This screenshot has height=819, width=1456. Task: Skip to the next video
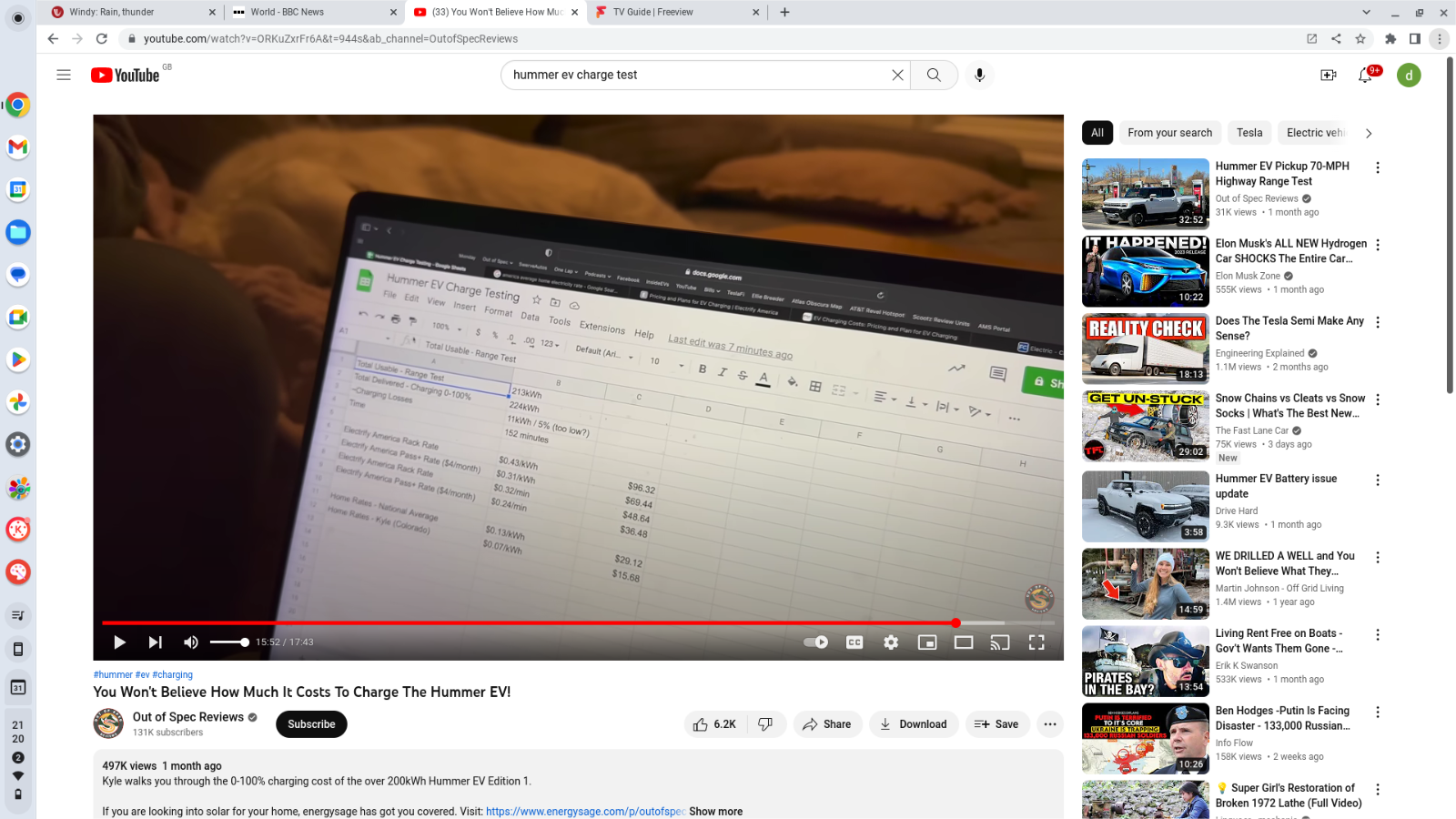(x=156, y=642)
